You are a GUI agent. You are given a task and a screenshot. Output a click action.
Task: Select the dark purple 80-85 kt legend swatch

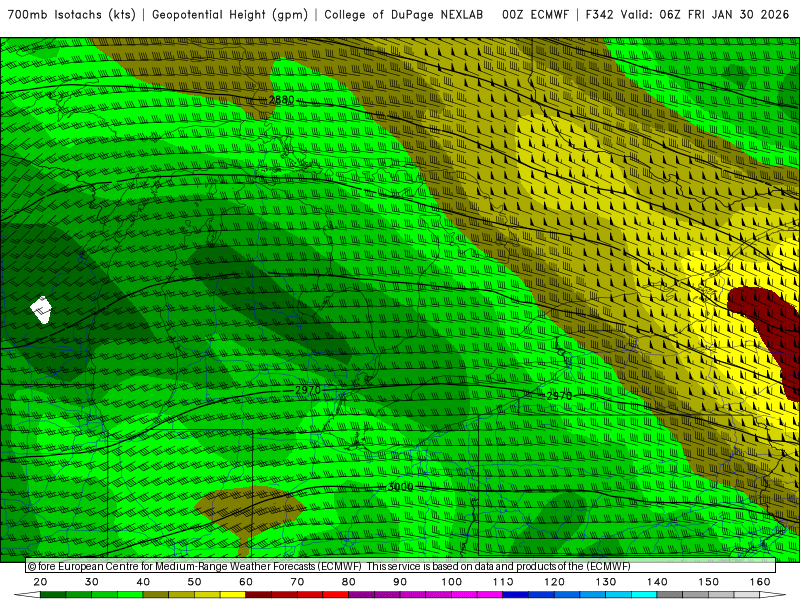tap(362, 595)
